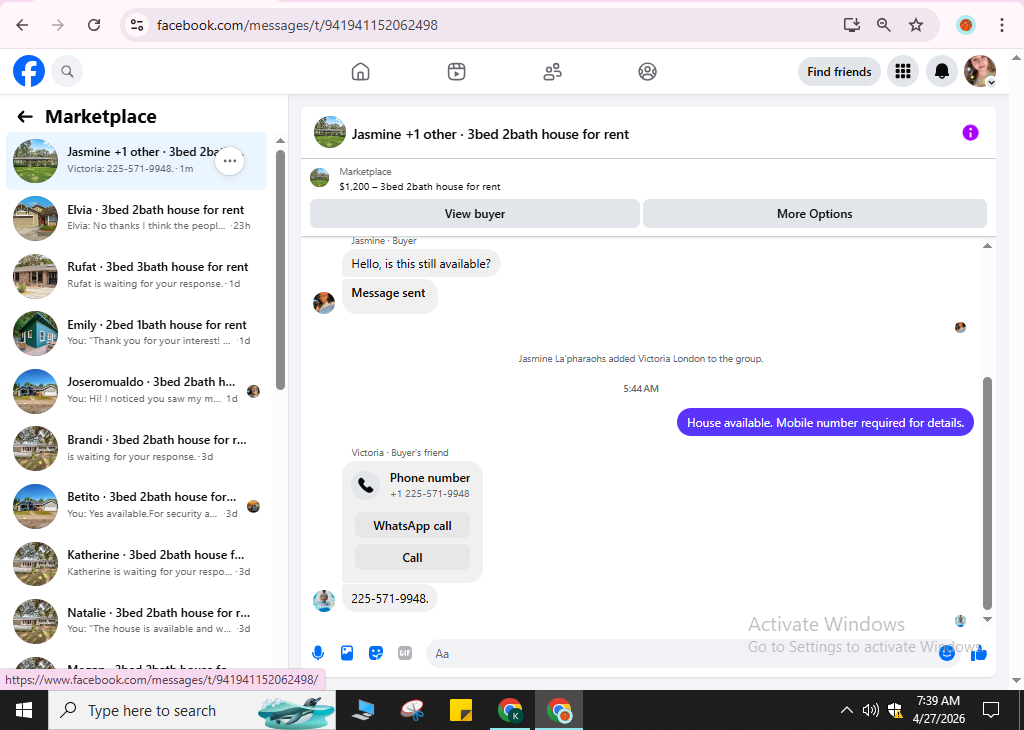This screenshot has width=1024, height=730.
Task: Click conversation list scrollbar thumb
Action: tap(280, 270)
